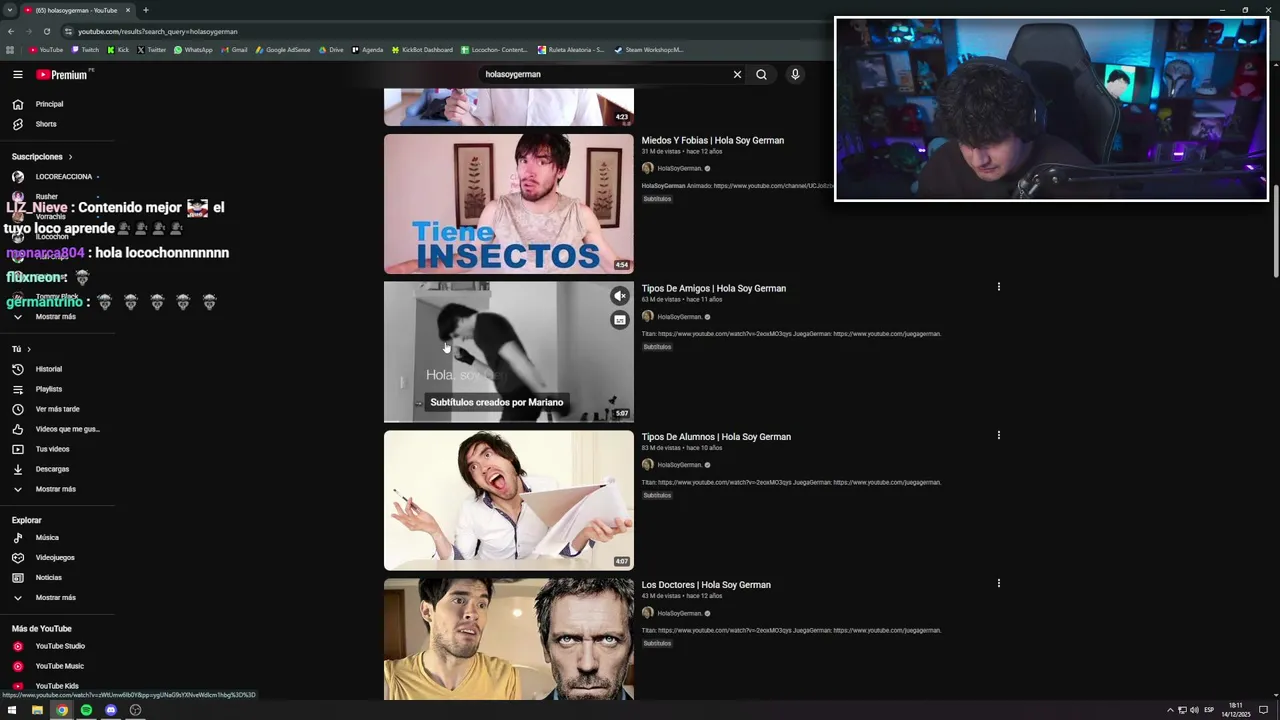Open Miedos Y Fobias video title
The height and width of the screenshot is (720, 1280).
[x=713, y=141]
